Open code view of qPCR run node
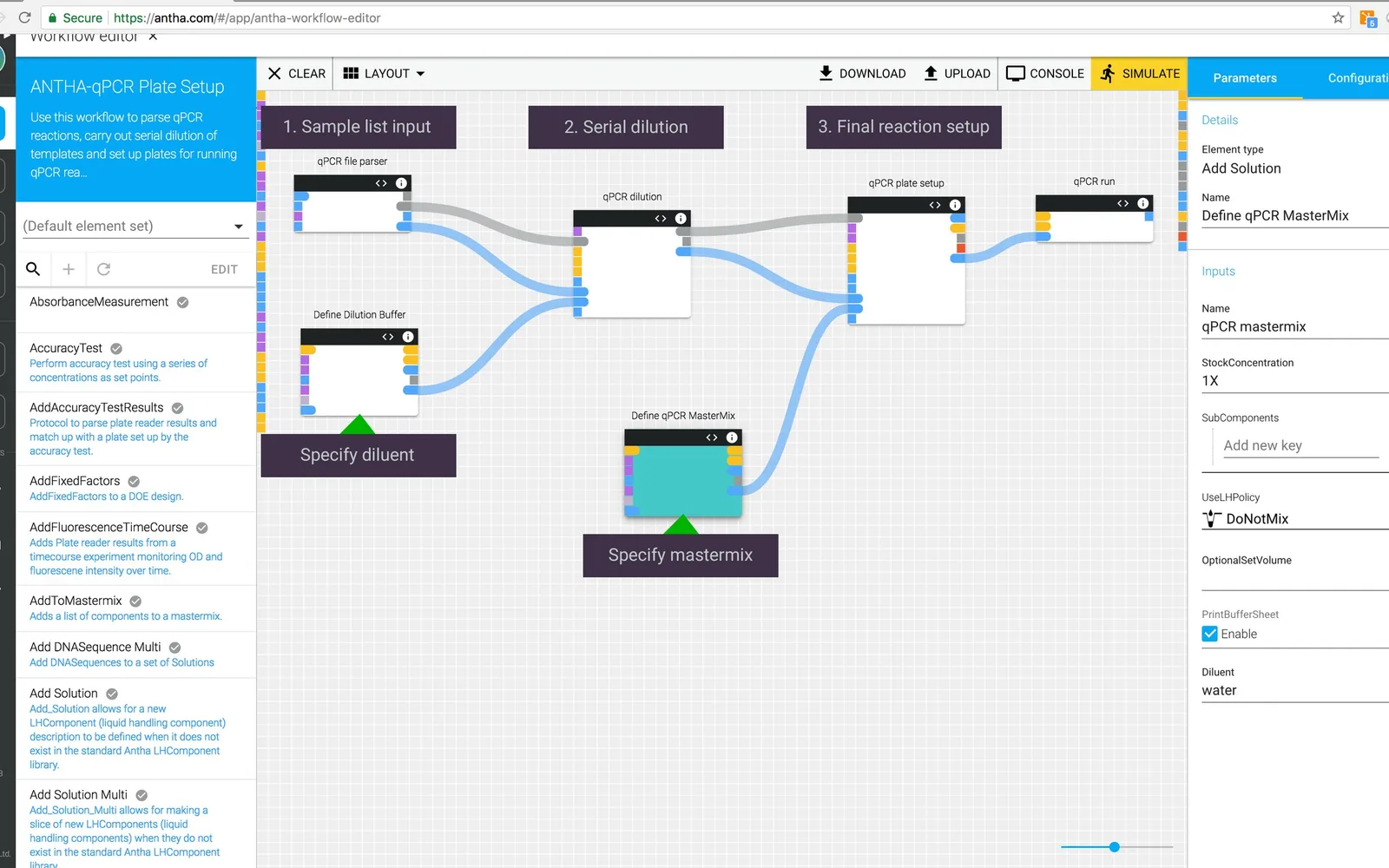 [1123, 203]
